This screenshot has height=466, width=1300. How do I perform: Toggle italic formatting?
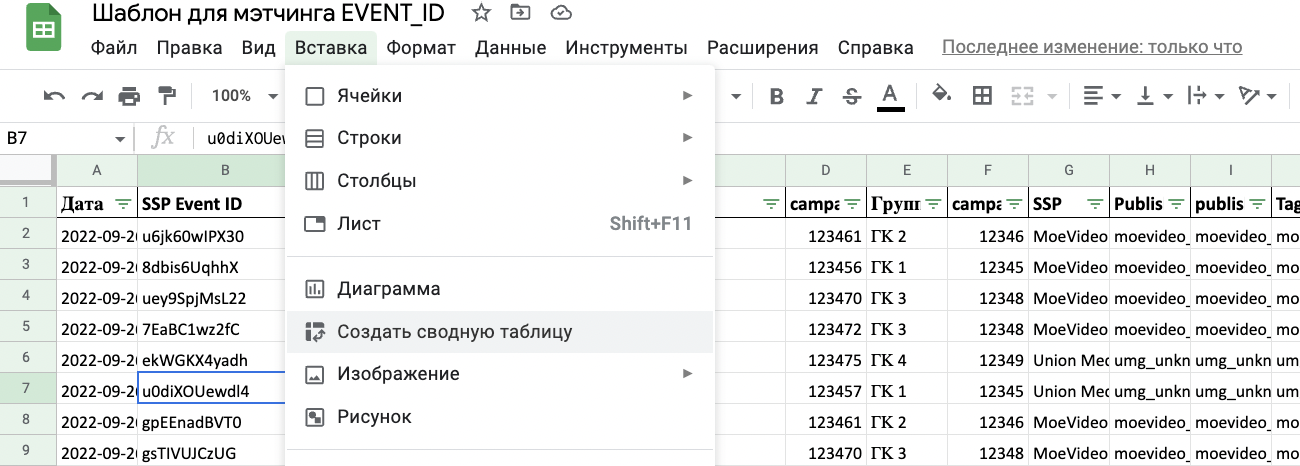click(x=814, y=96)
